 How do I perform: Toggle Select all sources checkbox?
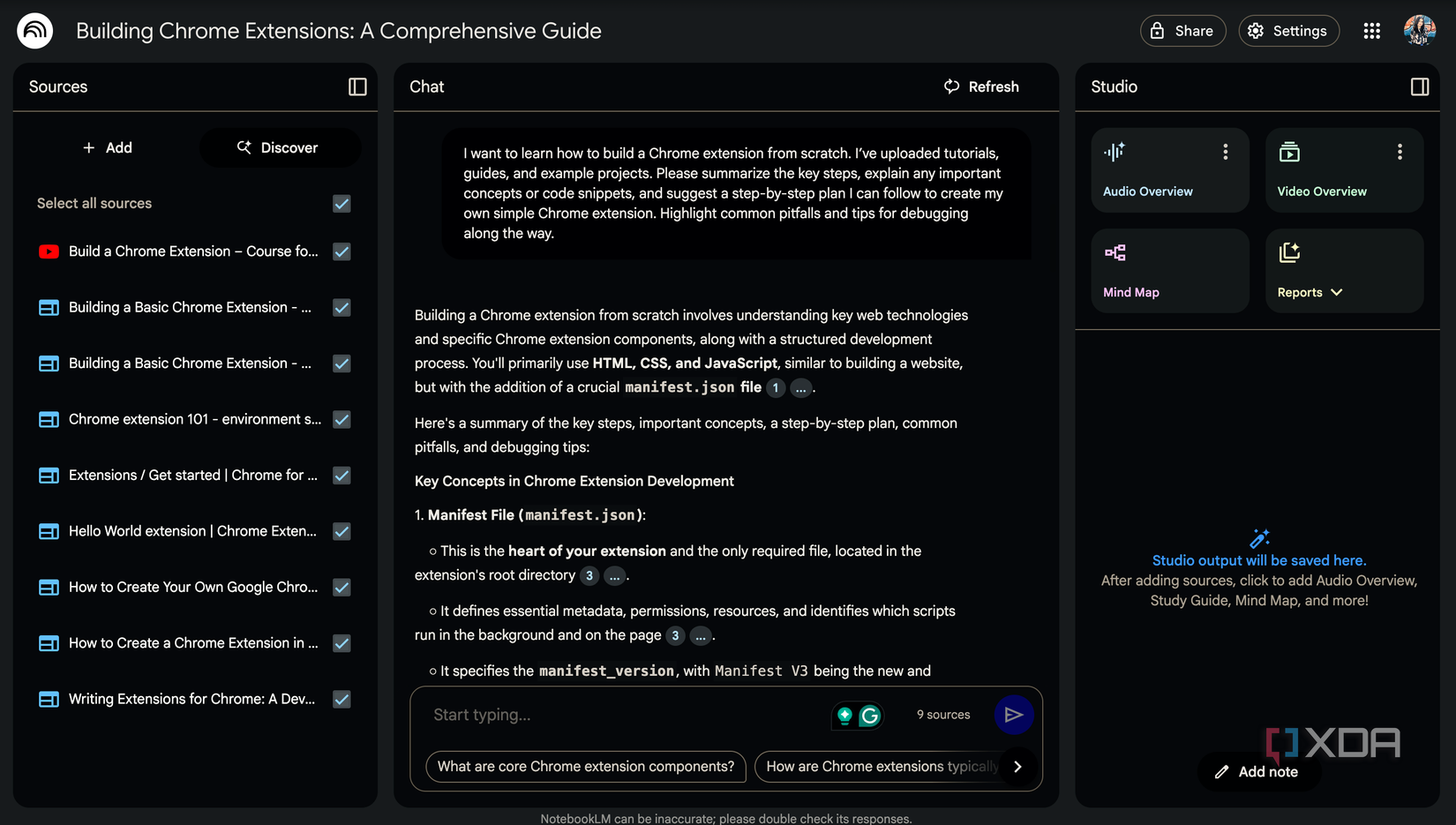341,204
